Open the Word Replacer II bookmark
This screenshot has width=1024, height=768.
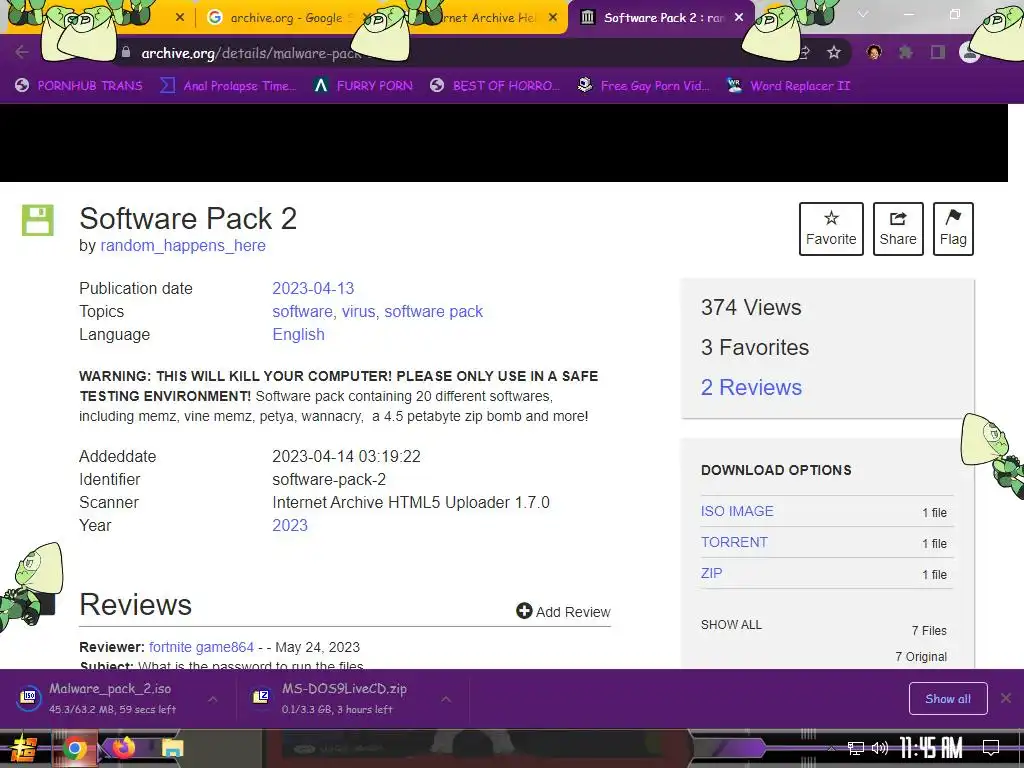pyautogui.click(x=789, y=86)
